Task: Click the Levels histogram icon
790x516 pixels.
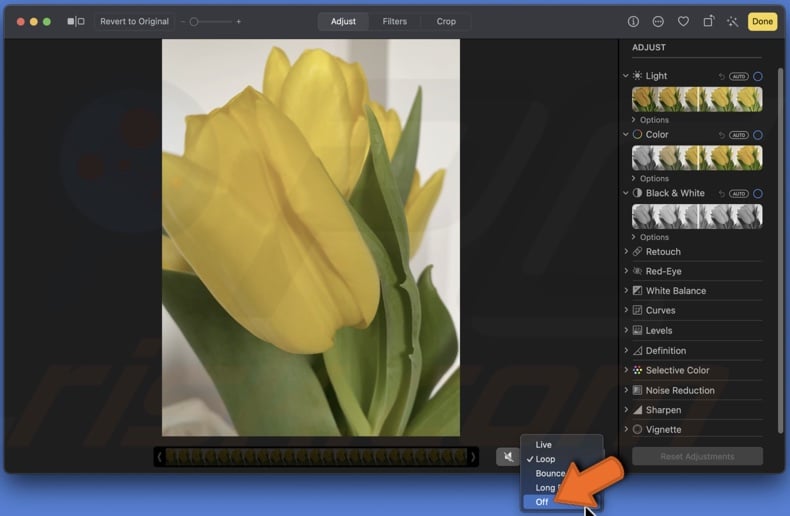Action: coord(637,331)
